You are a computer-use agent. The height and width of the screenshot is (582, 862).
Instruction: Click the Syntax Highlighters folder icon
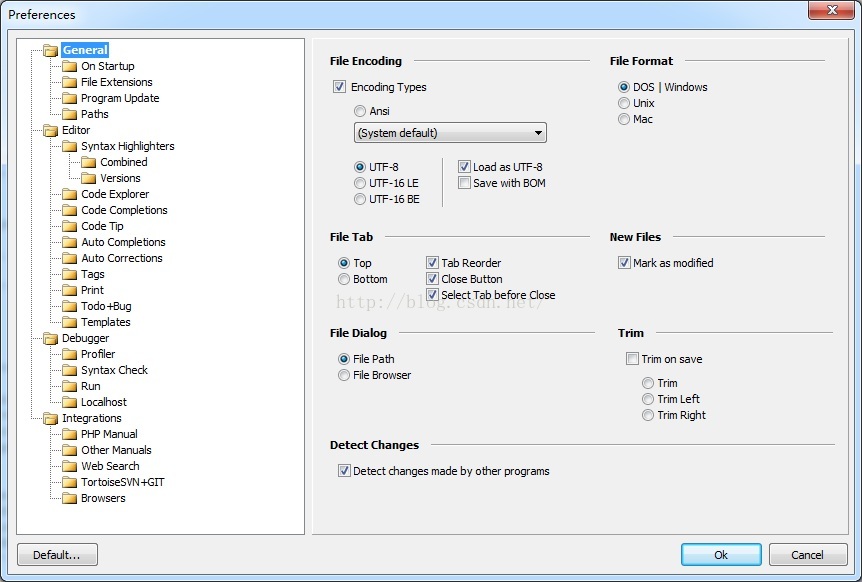point(69,146)
